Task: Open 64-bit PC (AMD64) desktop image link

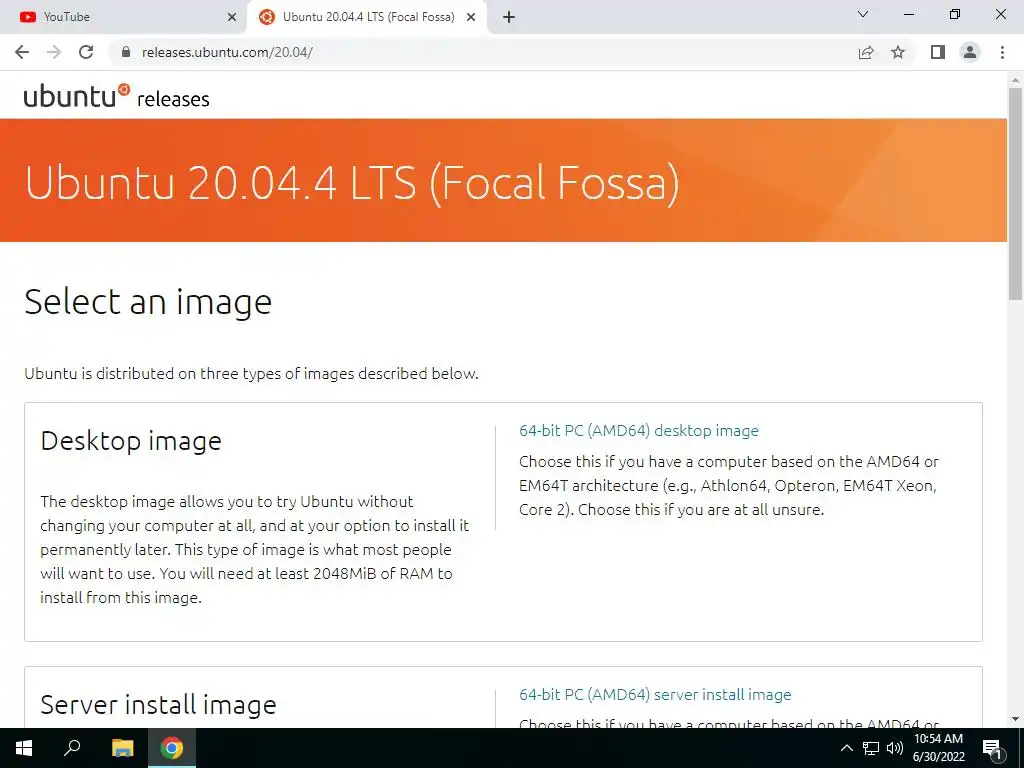Action: click(x=639, y=430)
